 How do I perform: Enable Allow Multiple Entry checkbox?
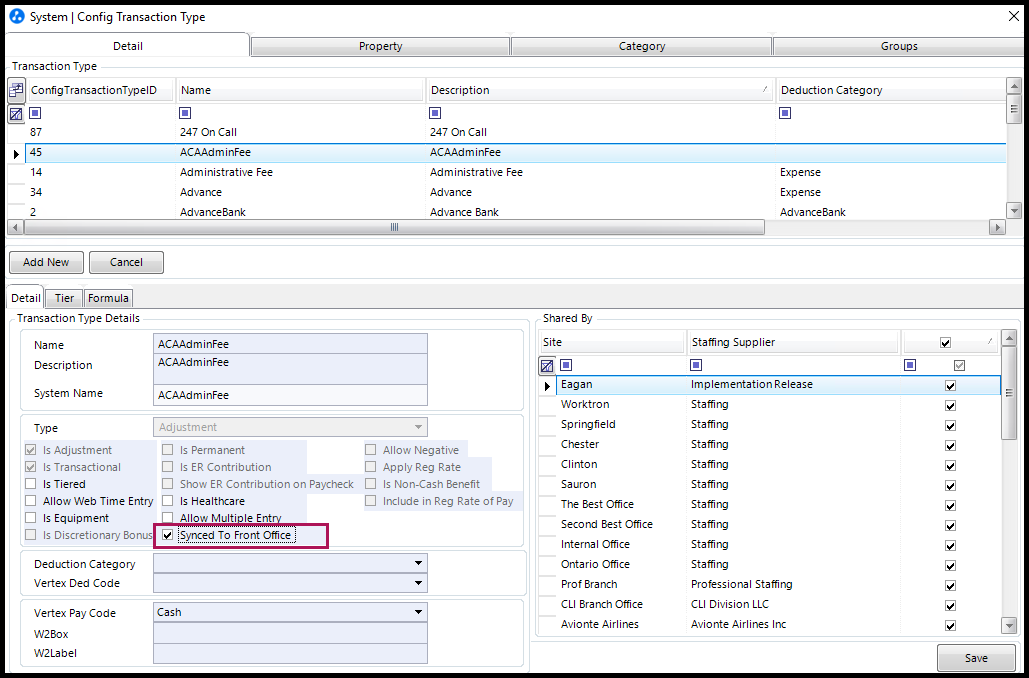[168, 519]
